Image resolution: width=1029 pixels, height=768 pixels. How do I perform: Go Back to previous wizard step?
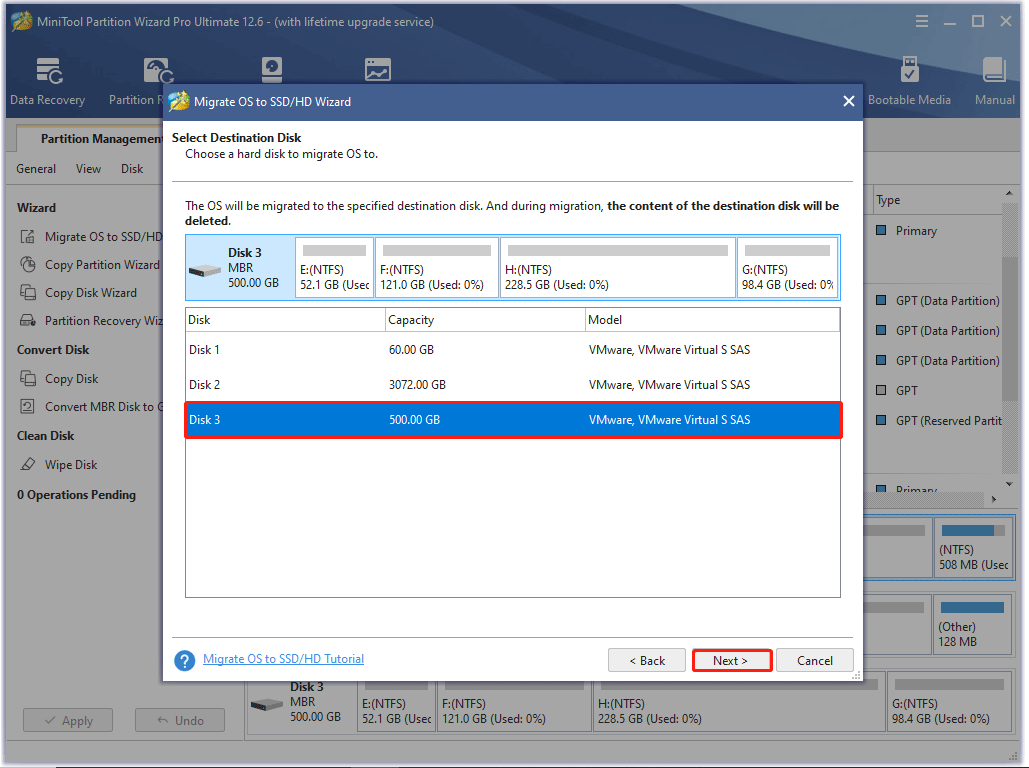(x=647, y=661)
